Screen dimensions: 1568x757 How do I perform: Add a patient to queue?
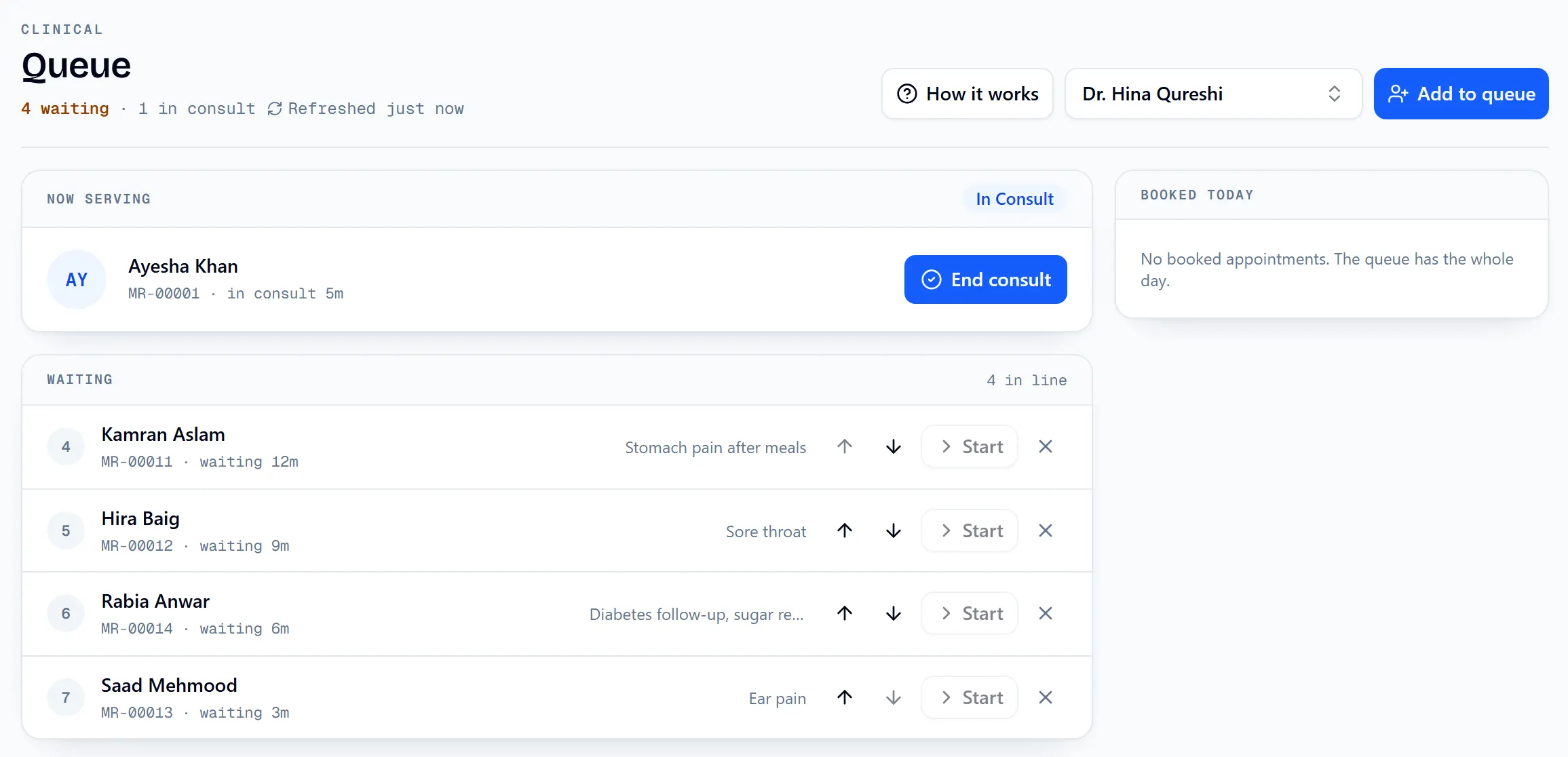[x=1461, y=94]
